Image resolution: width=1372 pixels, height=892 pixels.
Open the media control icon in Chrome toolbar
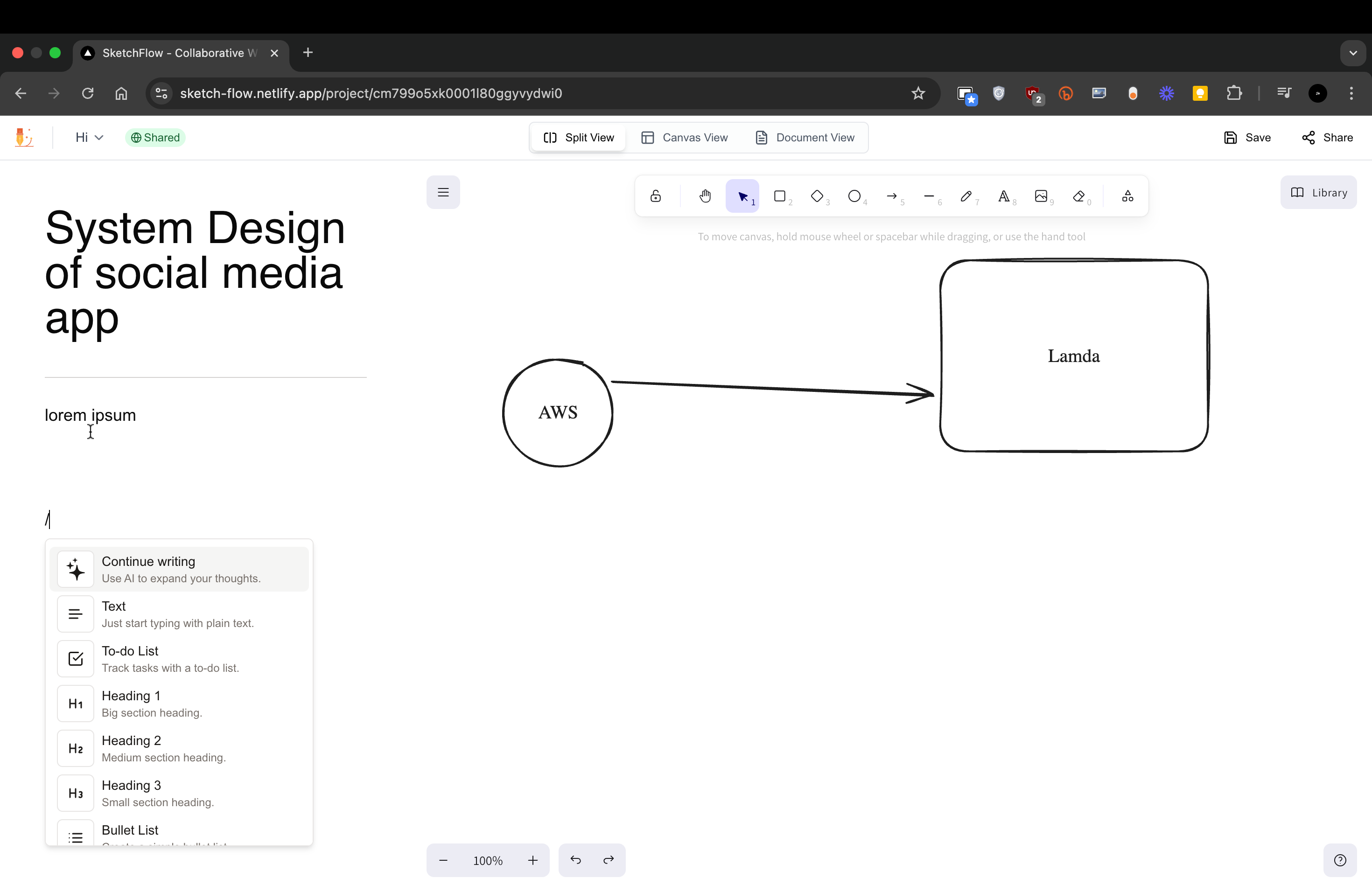click(1284, 93)
